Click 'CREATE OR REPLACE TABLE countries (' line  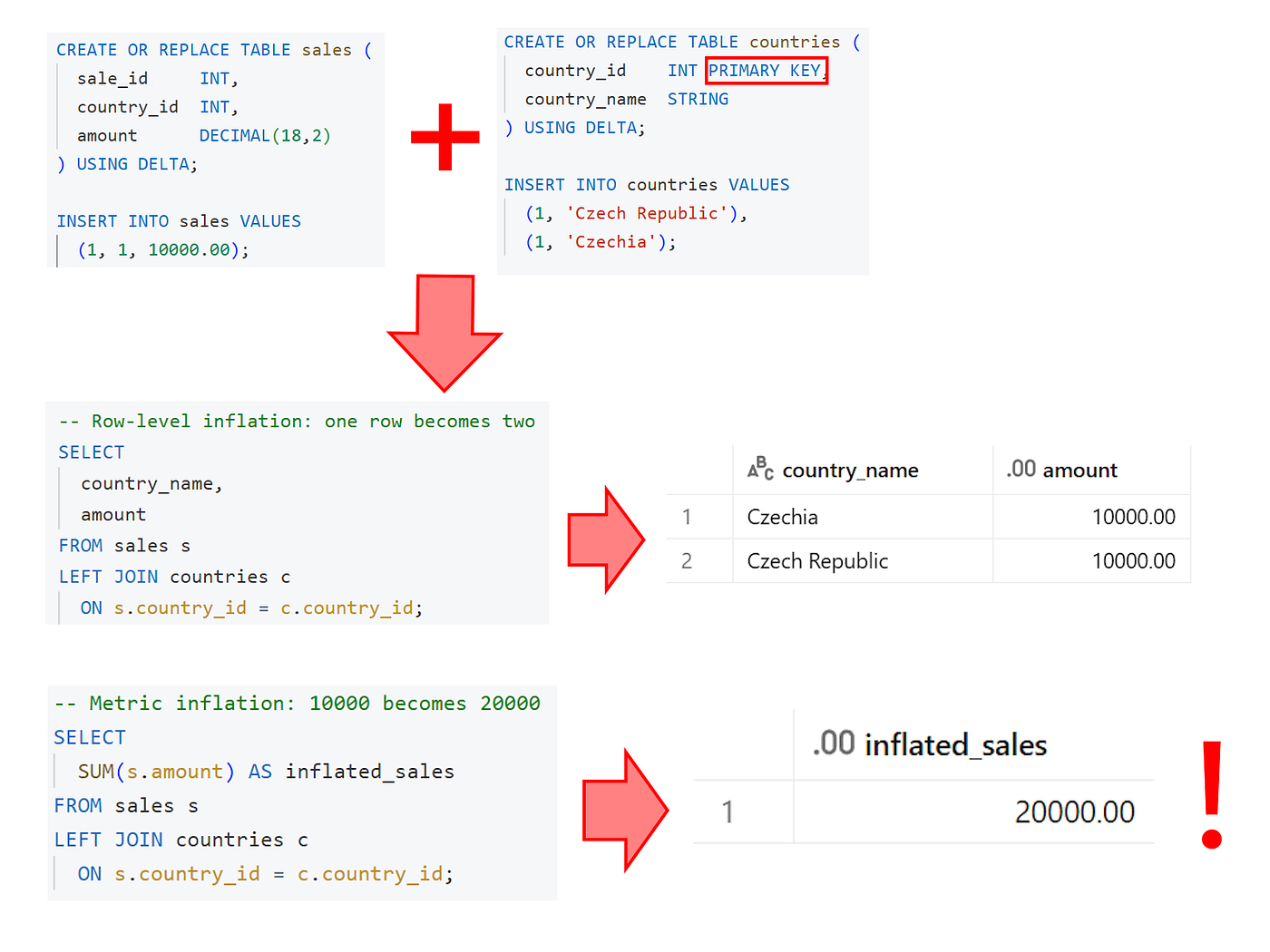(x=682, y=42)
